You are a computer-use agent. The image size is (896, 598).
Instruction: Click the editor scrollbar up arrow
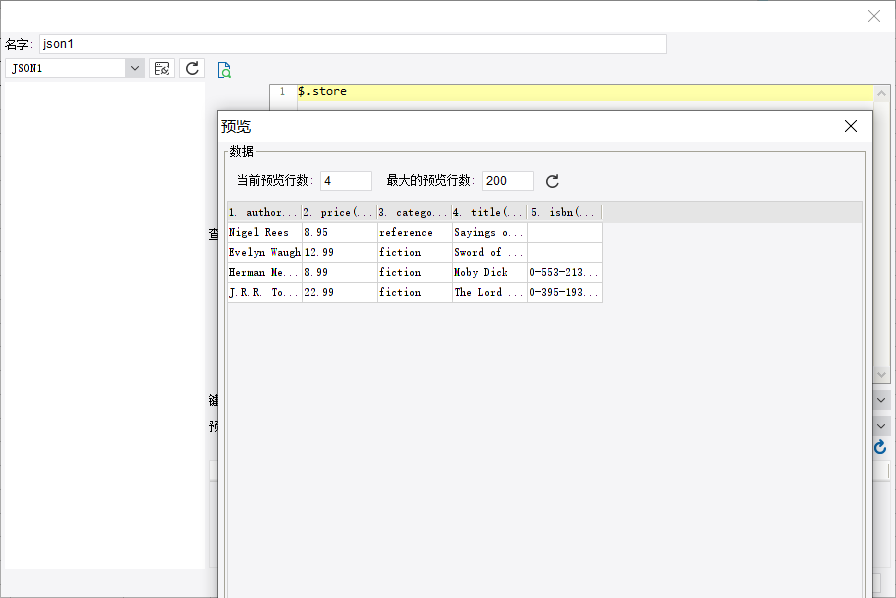pyautogui.click(x=881, y=92)
